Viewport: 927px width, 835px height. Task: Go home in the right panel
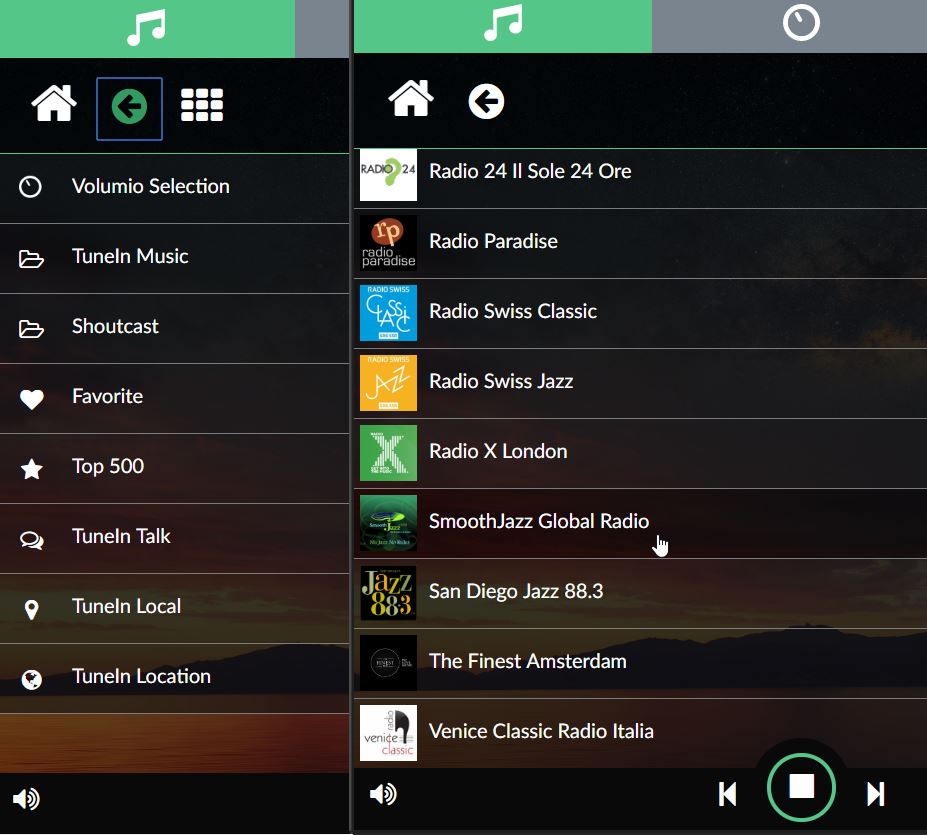click(410, 99)
